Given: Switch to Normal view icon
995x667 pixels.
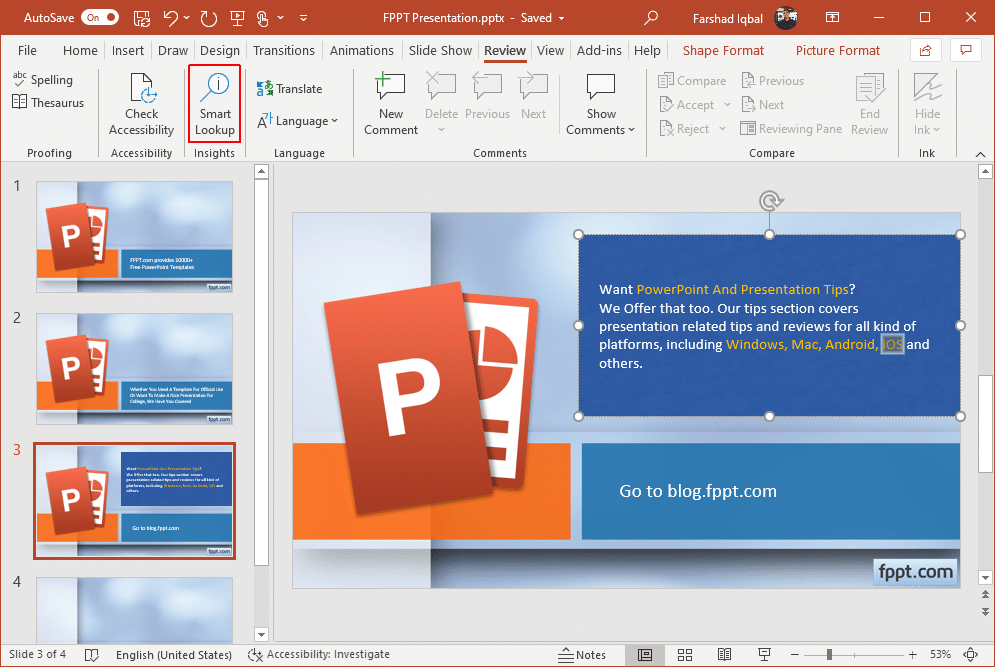Looking at the screenshot, I should [645, 654].
